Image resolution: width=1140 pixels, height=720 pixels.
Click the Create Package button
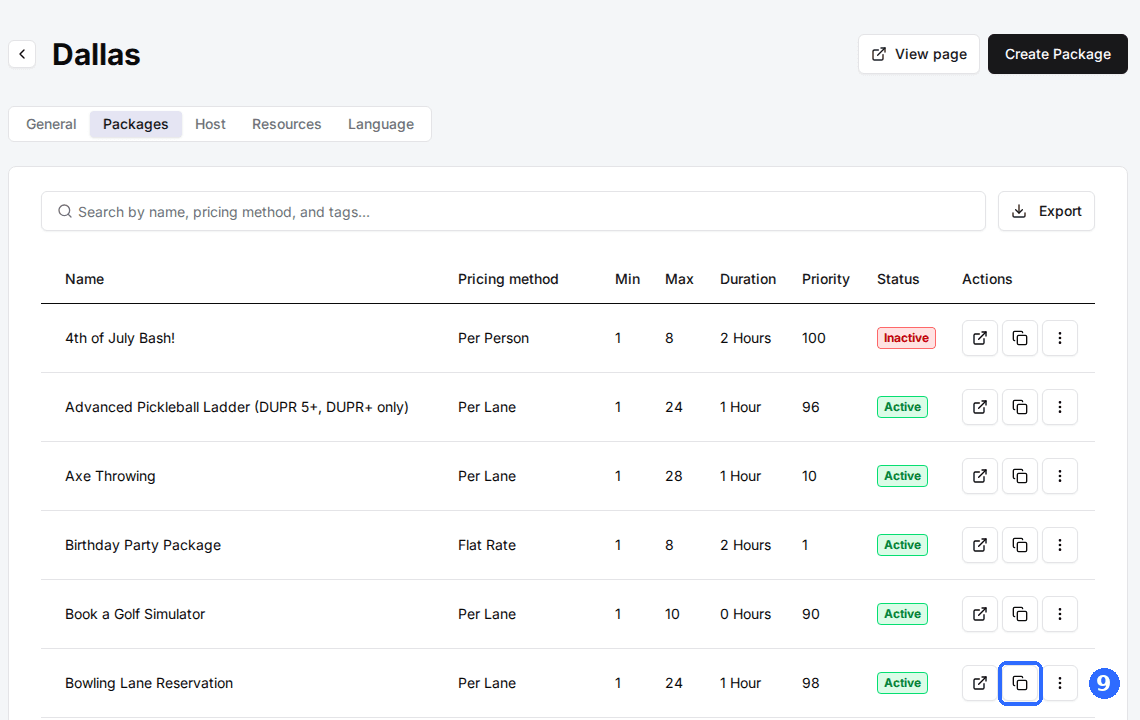click(1057, 54)
